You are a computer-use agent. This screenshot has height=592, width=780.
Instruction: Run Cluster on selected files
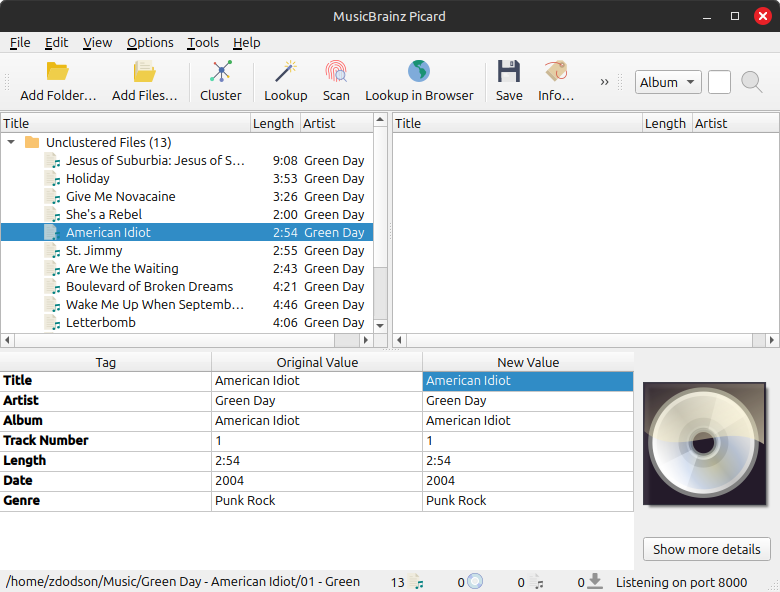pos(220,82)
